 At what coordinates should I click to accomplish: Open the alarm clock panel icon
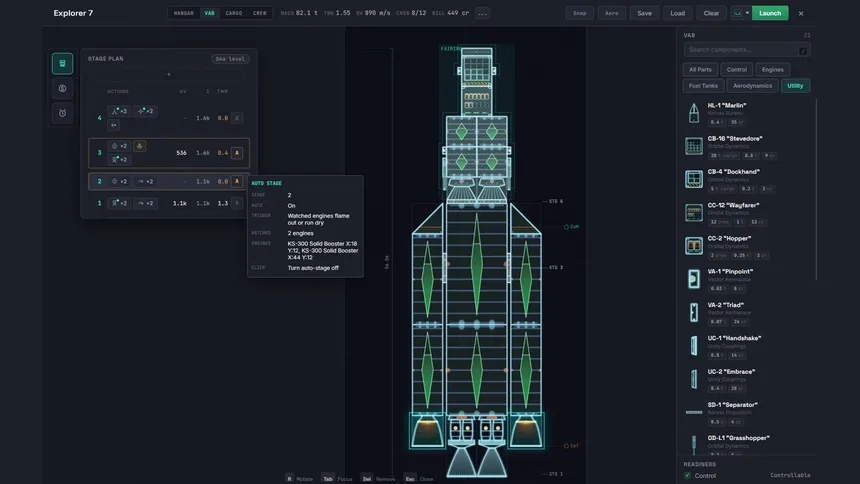63,113
